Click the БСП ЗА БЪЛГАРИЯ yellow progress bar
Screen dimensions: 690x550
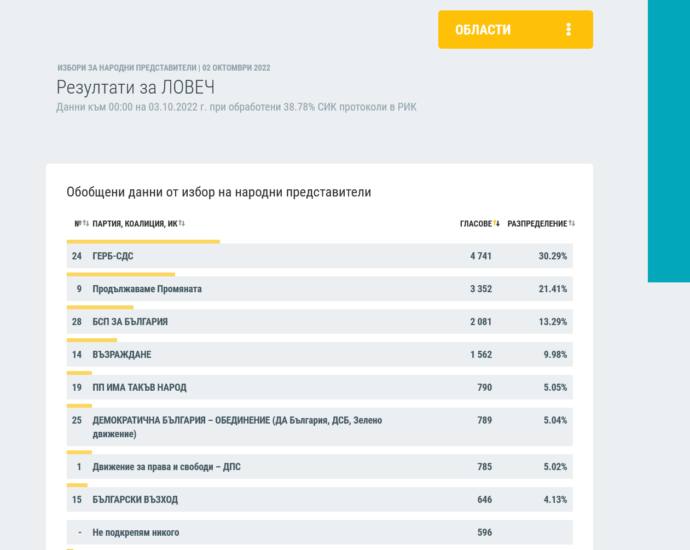point(100,307)
